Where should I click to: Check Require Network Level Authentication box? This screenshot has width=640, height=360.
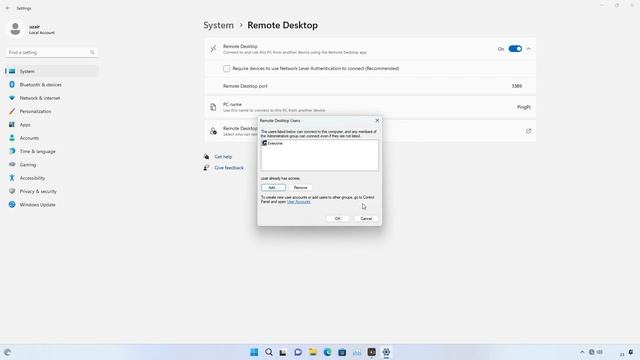(x=227, y=69)
